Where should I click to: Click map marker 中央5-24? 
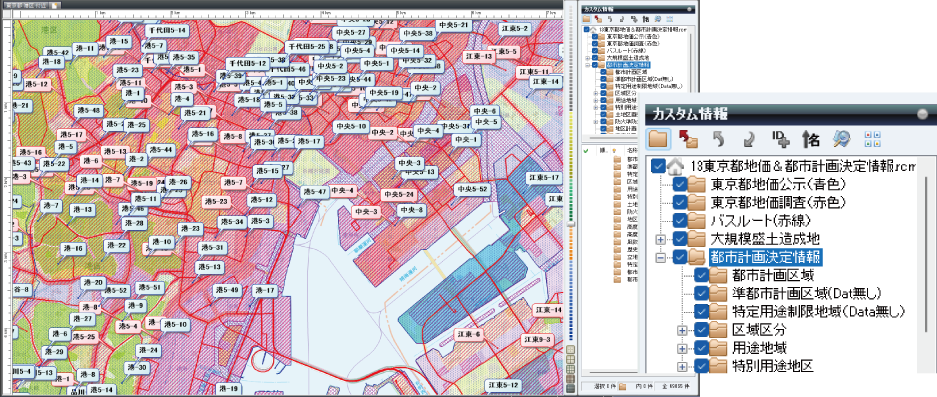pos(399,194)
